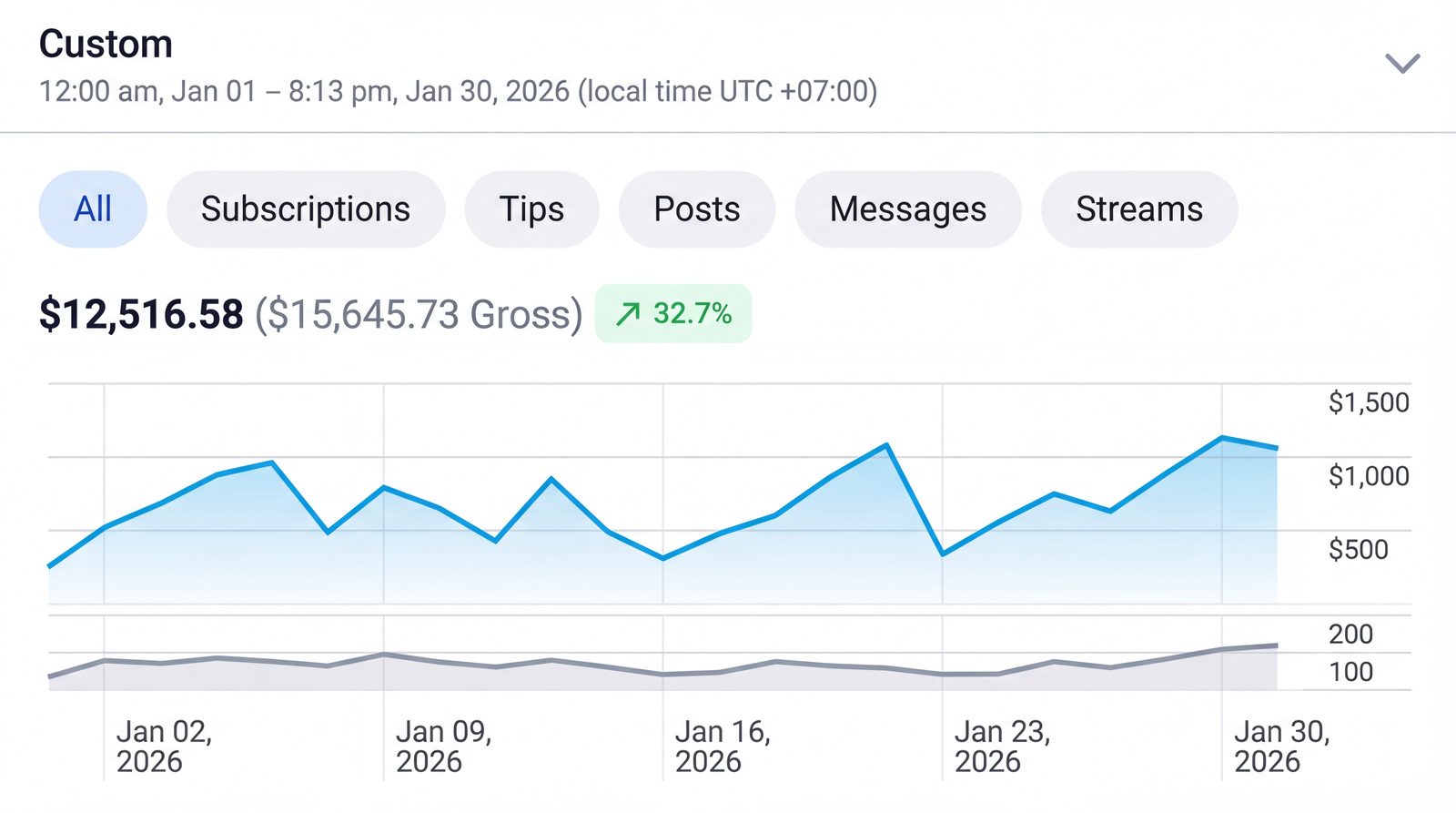Select the Jan 09, 2026 axis marker
The image size is (1456, 813).
coord(443,747)
